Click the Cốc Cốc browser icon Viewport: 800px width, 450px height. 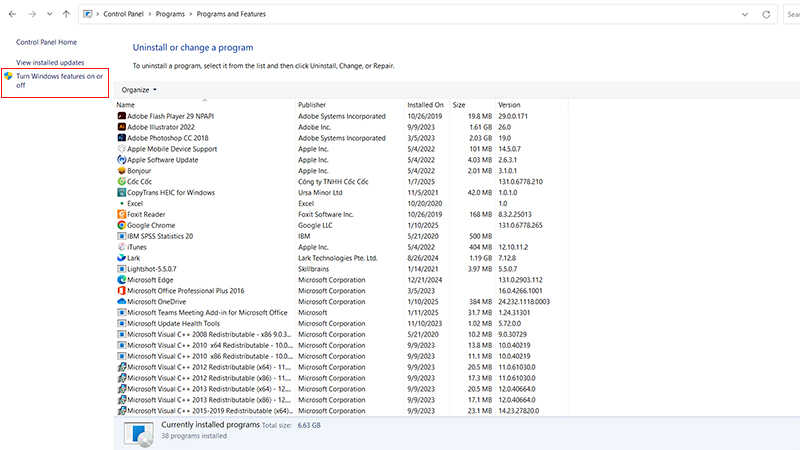121,181
